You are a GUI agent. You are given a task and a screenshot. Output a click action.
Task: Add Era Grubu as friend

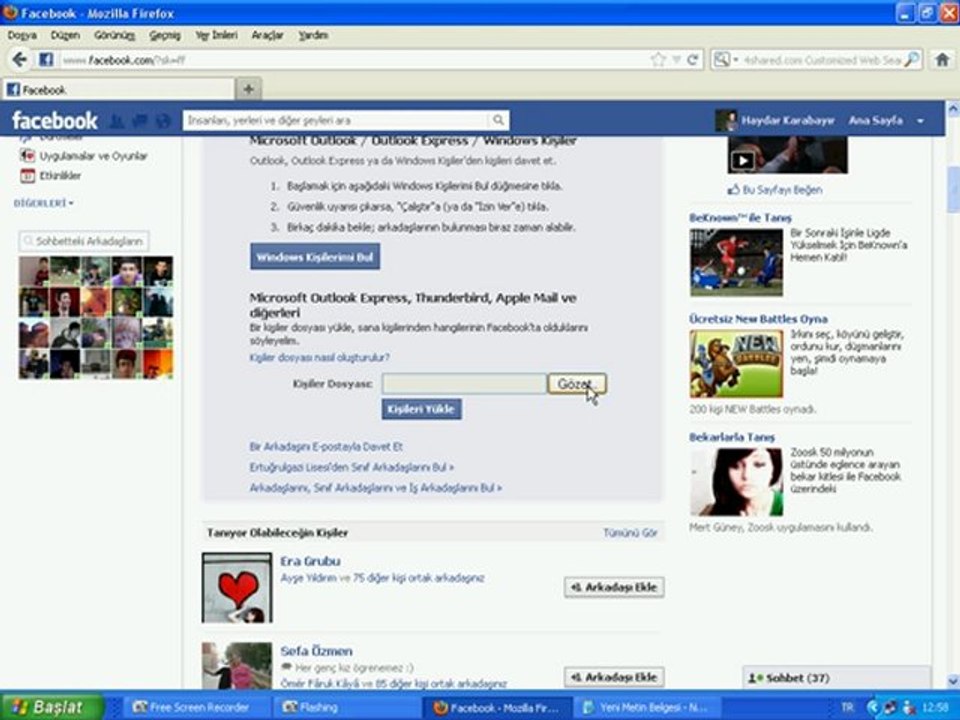click(x=614, y=587)
